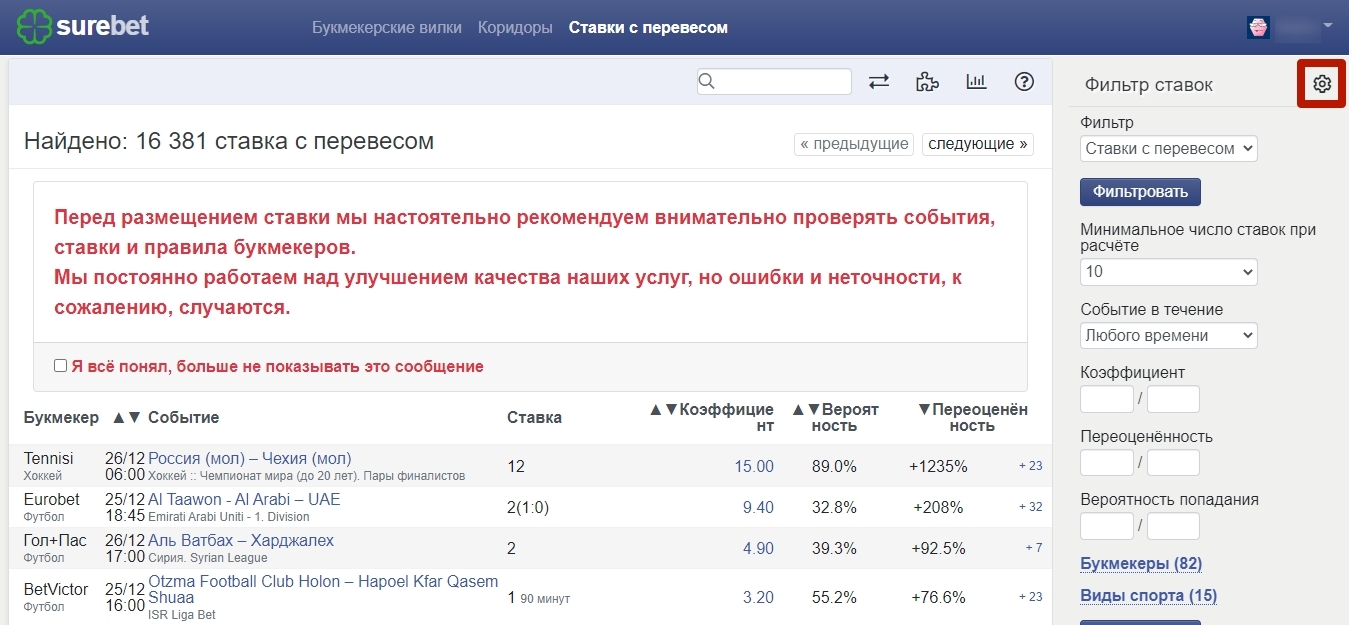The image size is (1349, 625).
Task: Click minimum Переоценённость input field
Action: [x=1107, y=462]
